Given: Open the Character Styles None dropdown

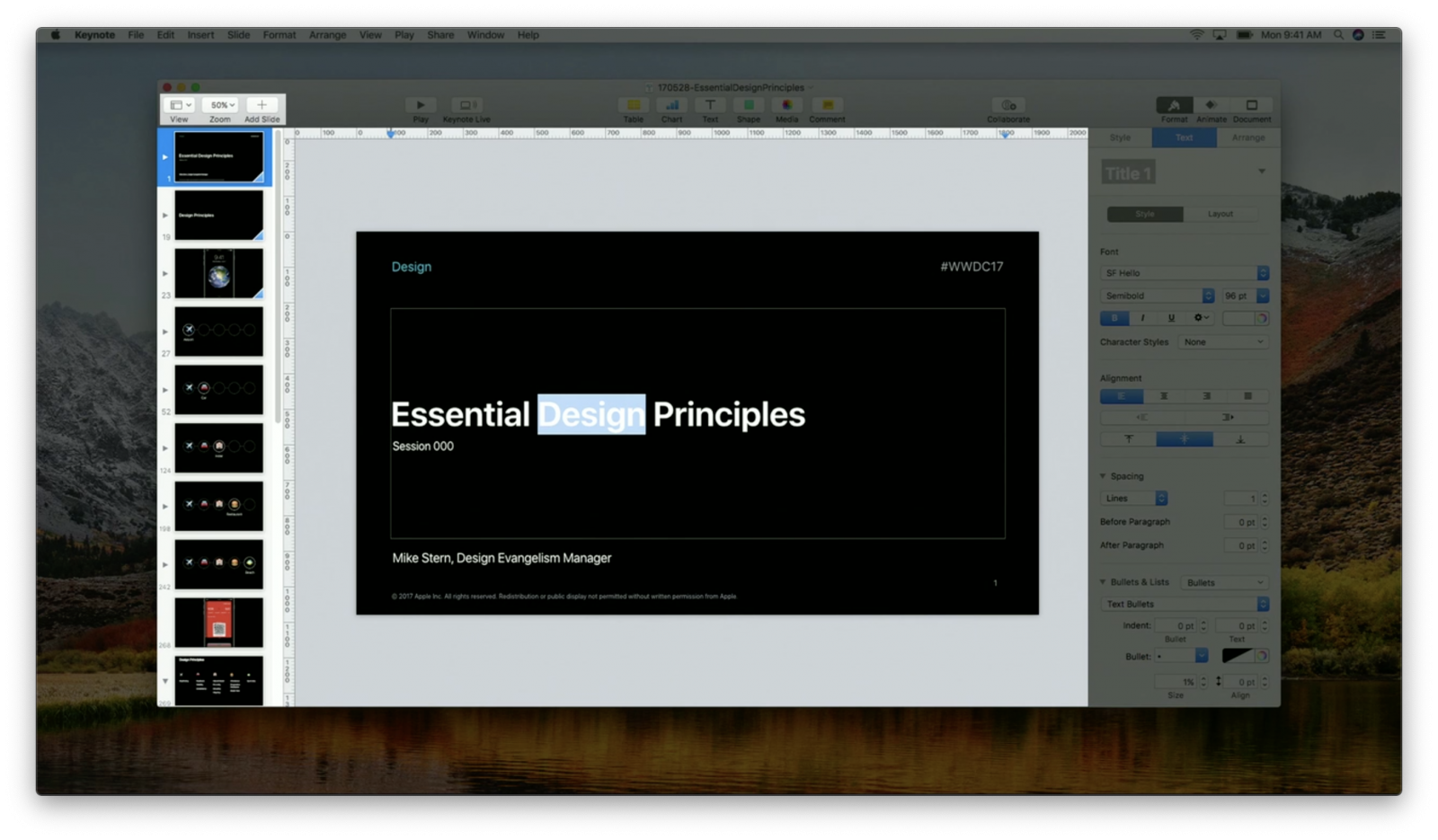Looking at the screenshot, I should coord(1223,342).
